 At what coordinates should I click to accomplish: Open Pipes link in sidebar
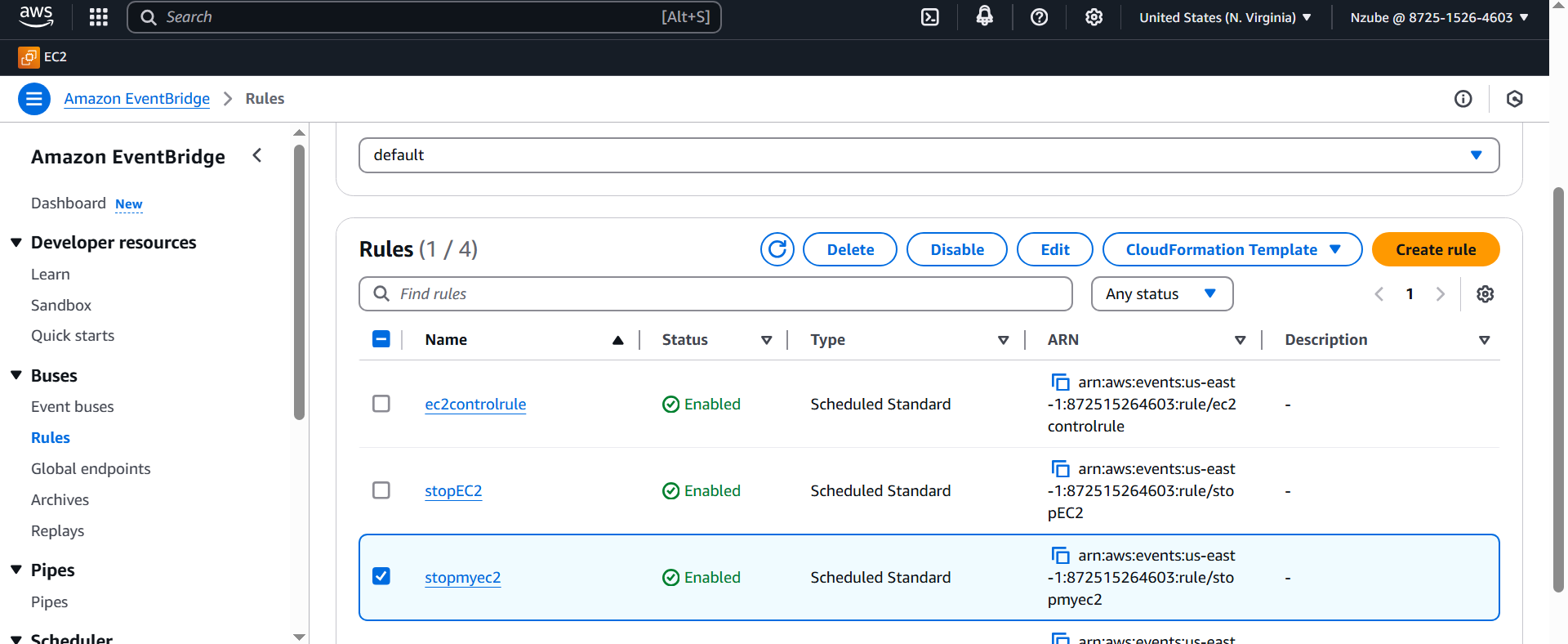49,602
